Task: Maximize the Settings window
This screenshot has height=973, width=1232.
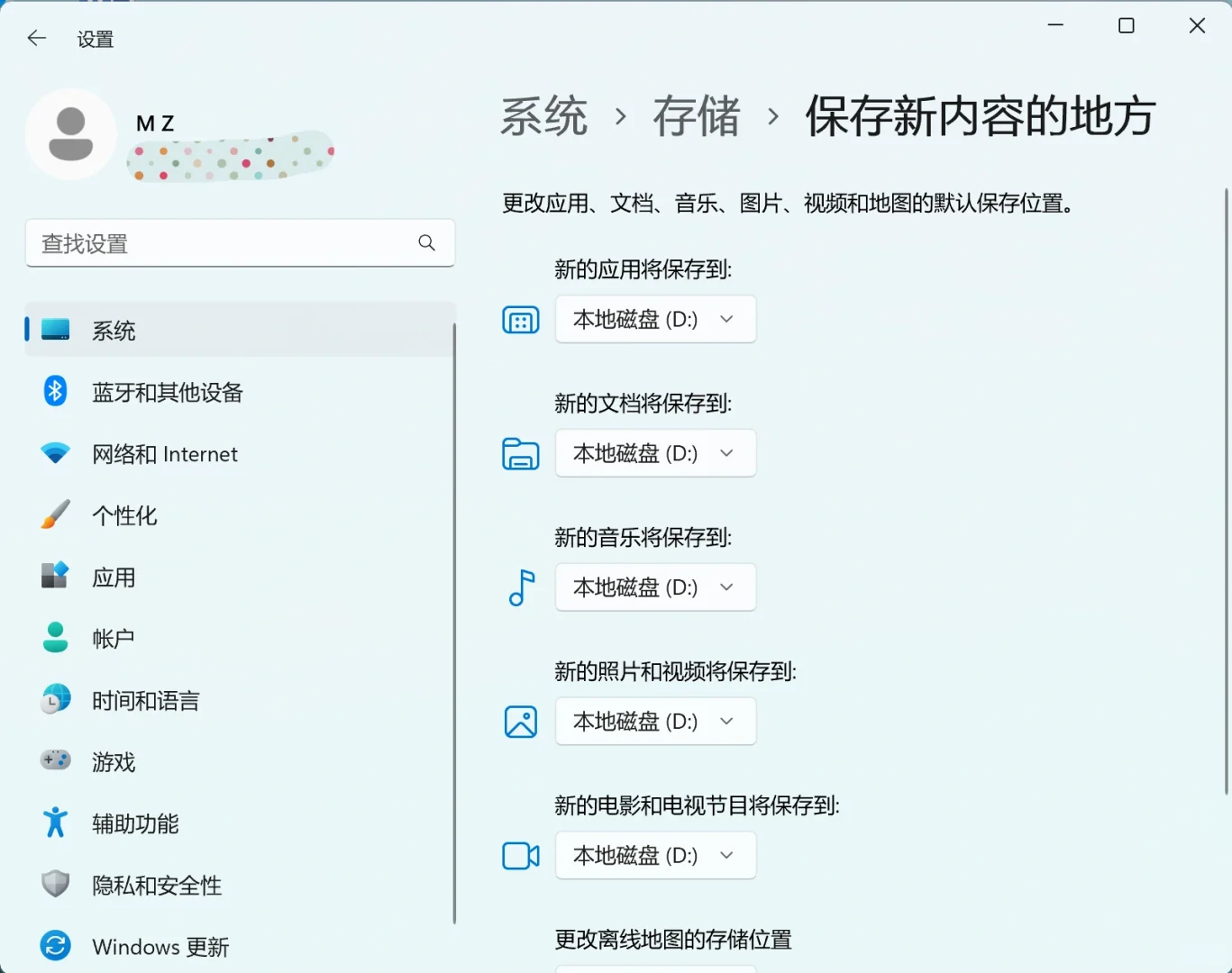Action: click(1126, 25)
